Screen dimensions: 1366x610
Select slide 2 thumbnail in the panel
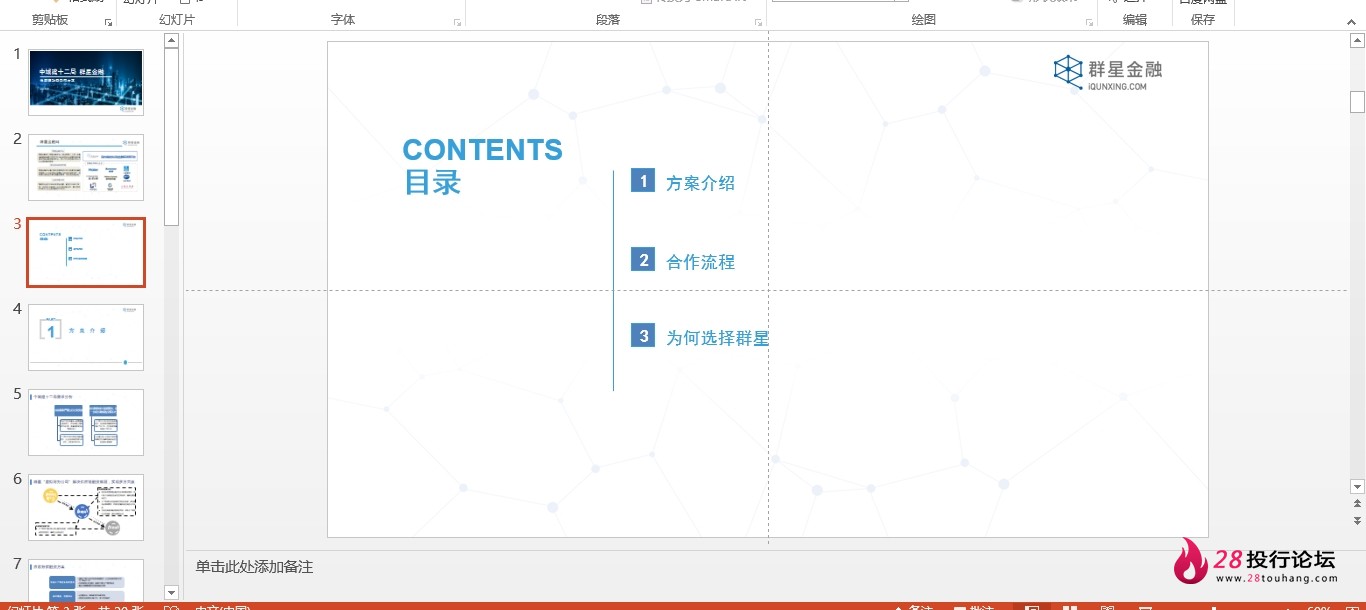[86, 168]
